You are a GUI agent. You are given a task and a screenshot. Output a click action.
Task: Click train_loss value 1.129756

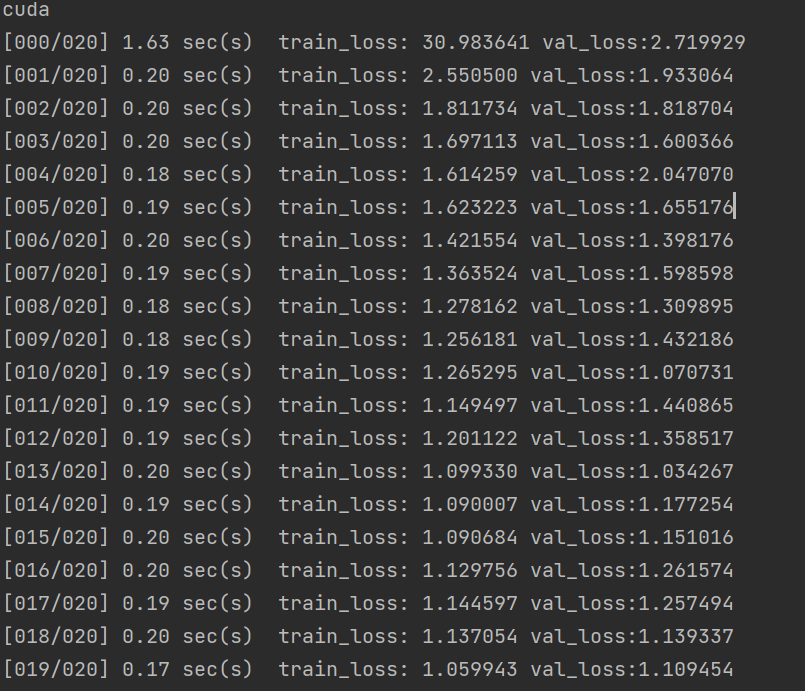pyautogui.click(x=470, y=570)
